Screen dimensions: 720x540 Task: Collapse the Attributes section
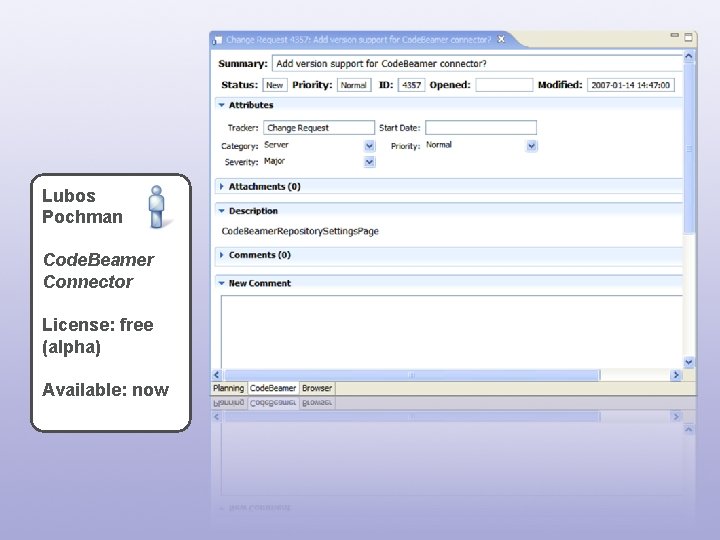tap(222, 105)
